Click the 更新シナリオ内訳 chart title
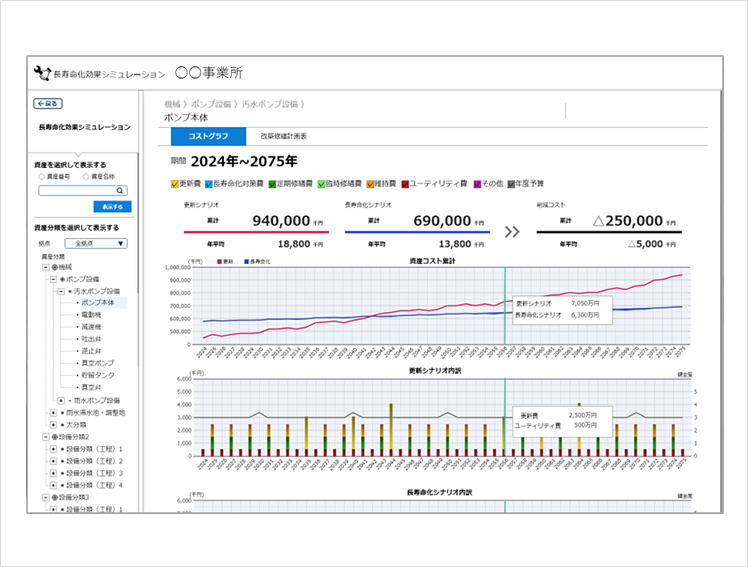 coord(435,371)
